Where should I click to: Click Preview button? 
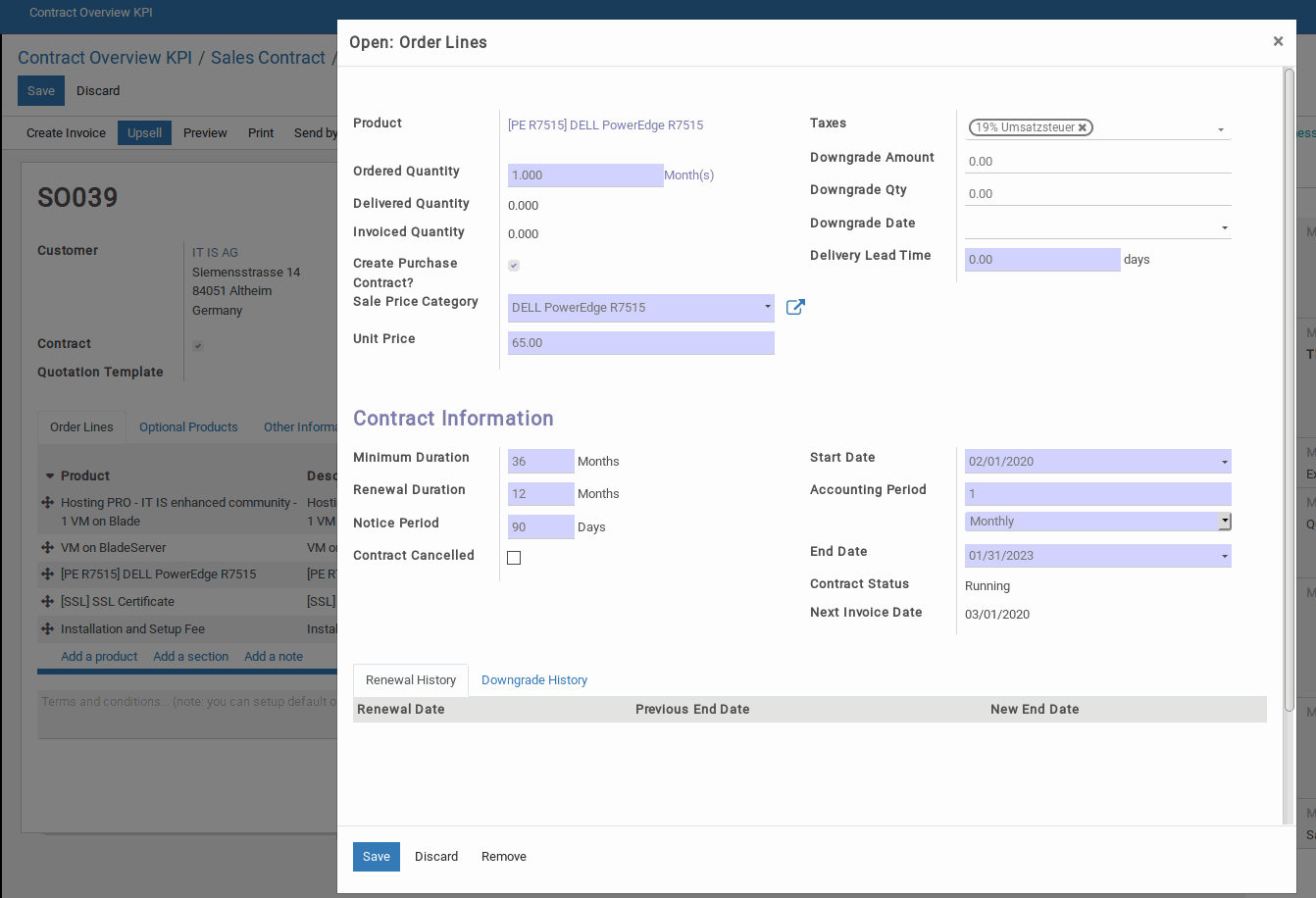click(x=205, y=133)
